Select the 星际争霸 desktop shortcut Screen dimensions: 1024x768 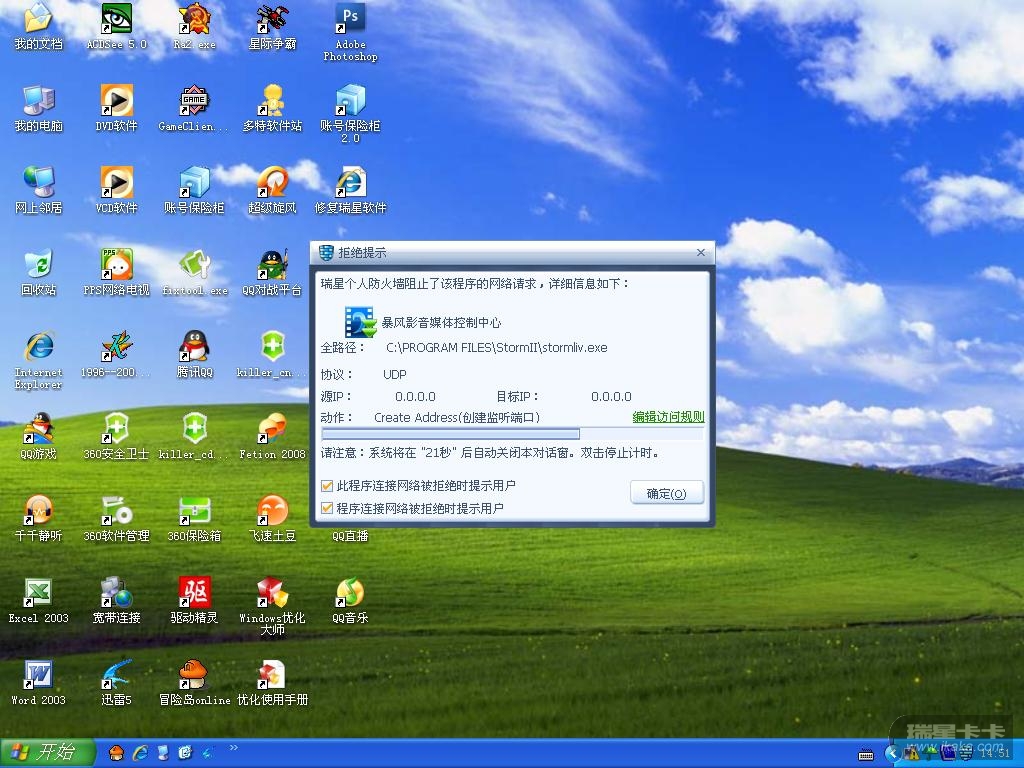(272, 26)
